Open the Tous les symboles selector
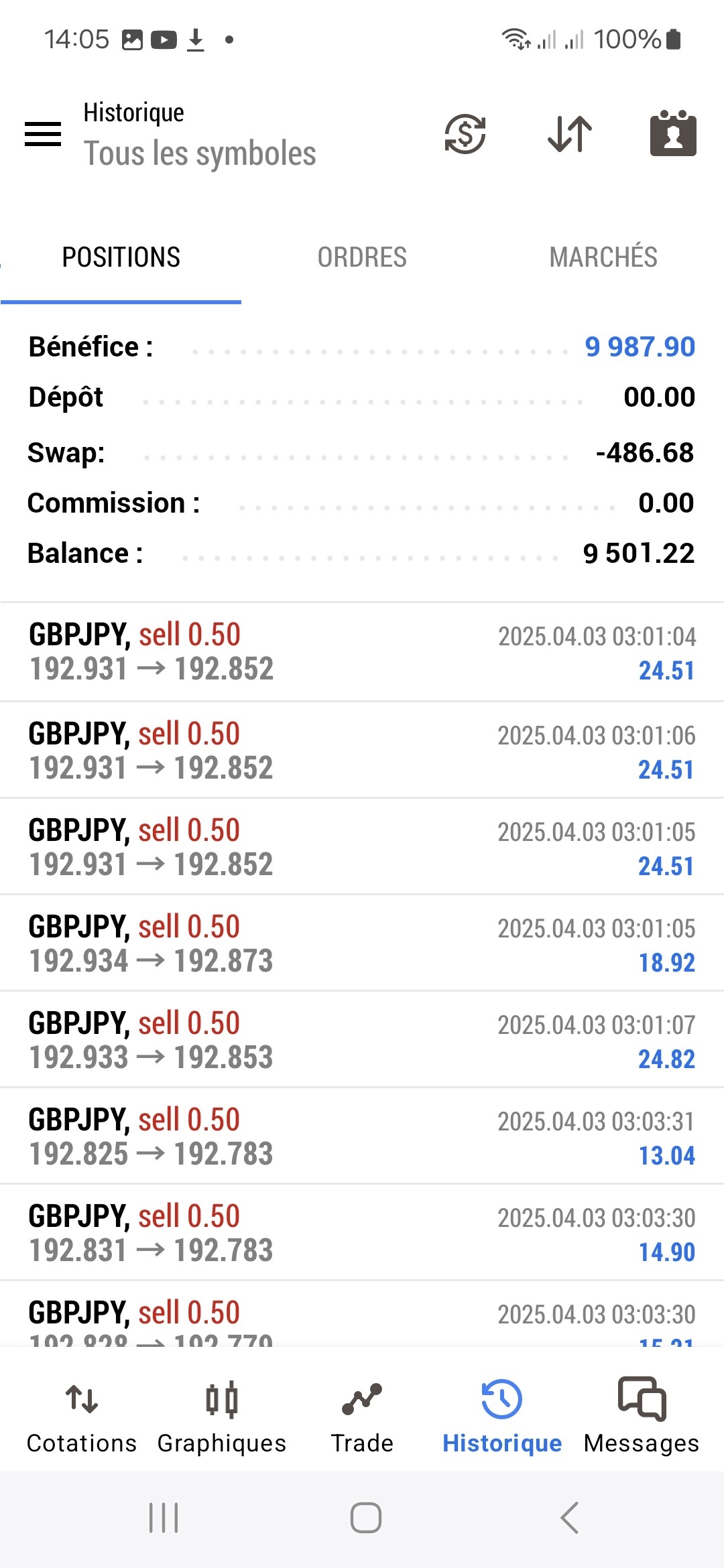Image resolution: width=724 pixels, height=1568 pixels. [x=200, y=154]
